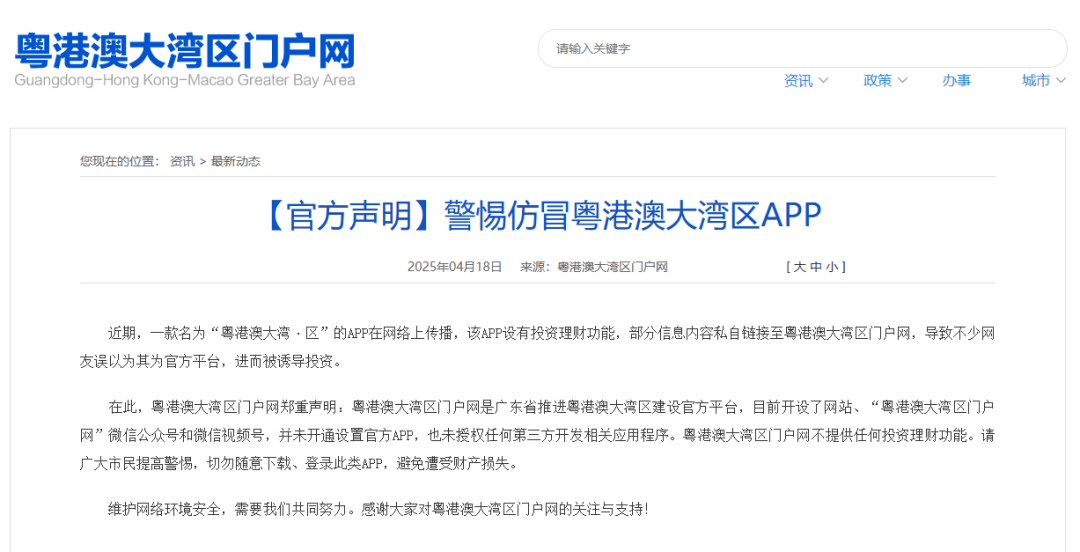Set font size to 大
The width and height of the screenshot is (1080, 552).
click(x=799, y=267)
